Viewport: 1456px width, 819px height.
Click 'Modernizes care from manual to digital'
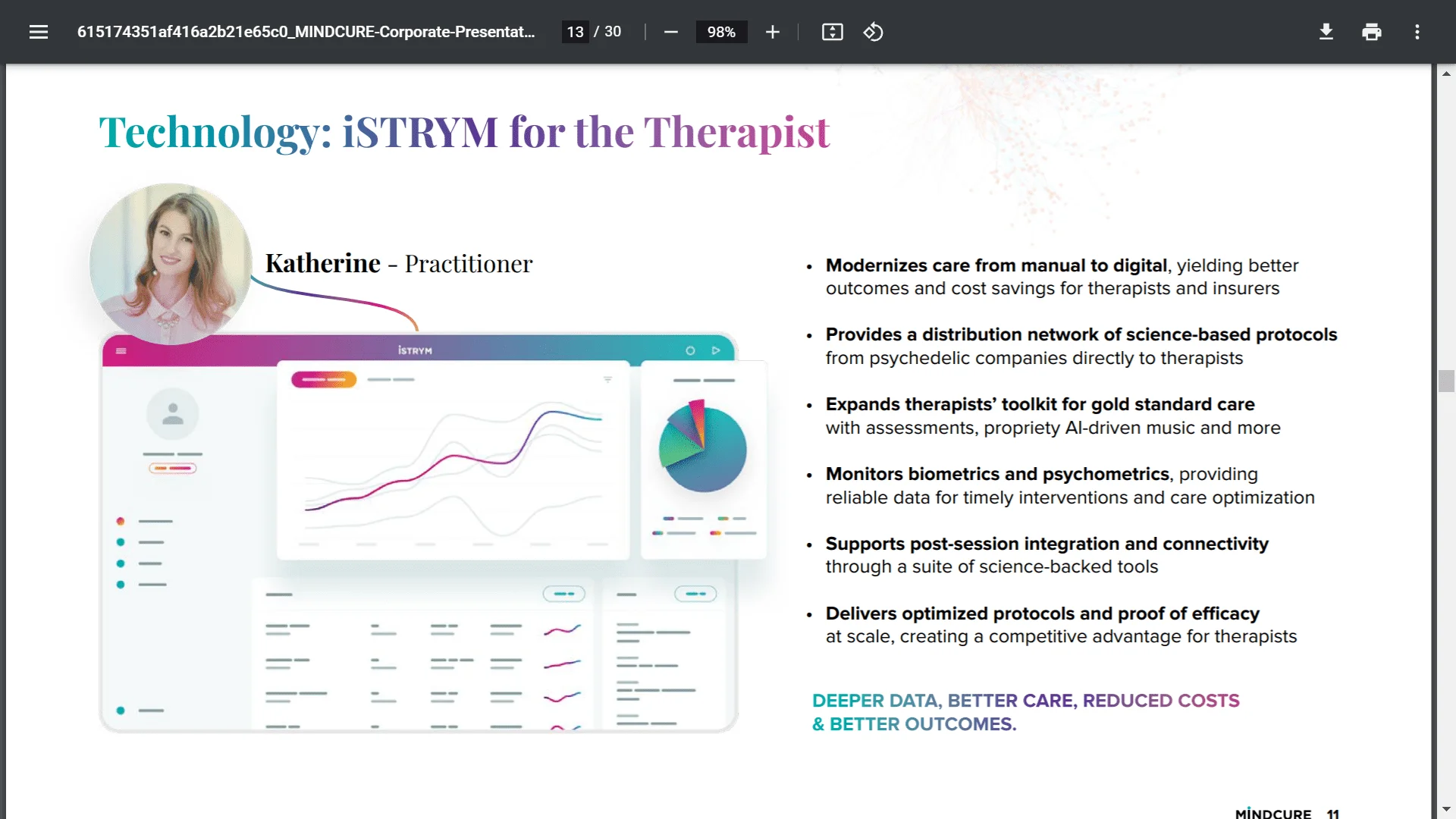click(996, 265)
